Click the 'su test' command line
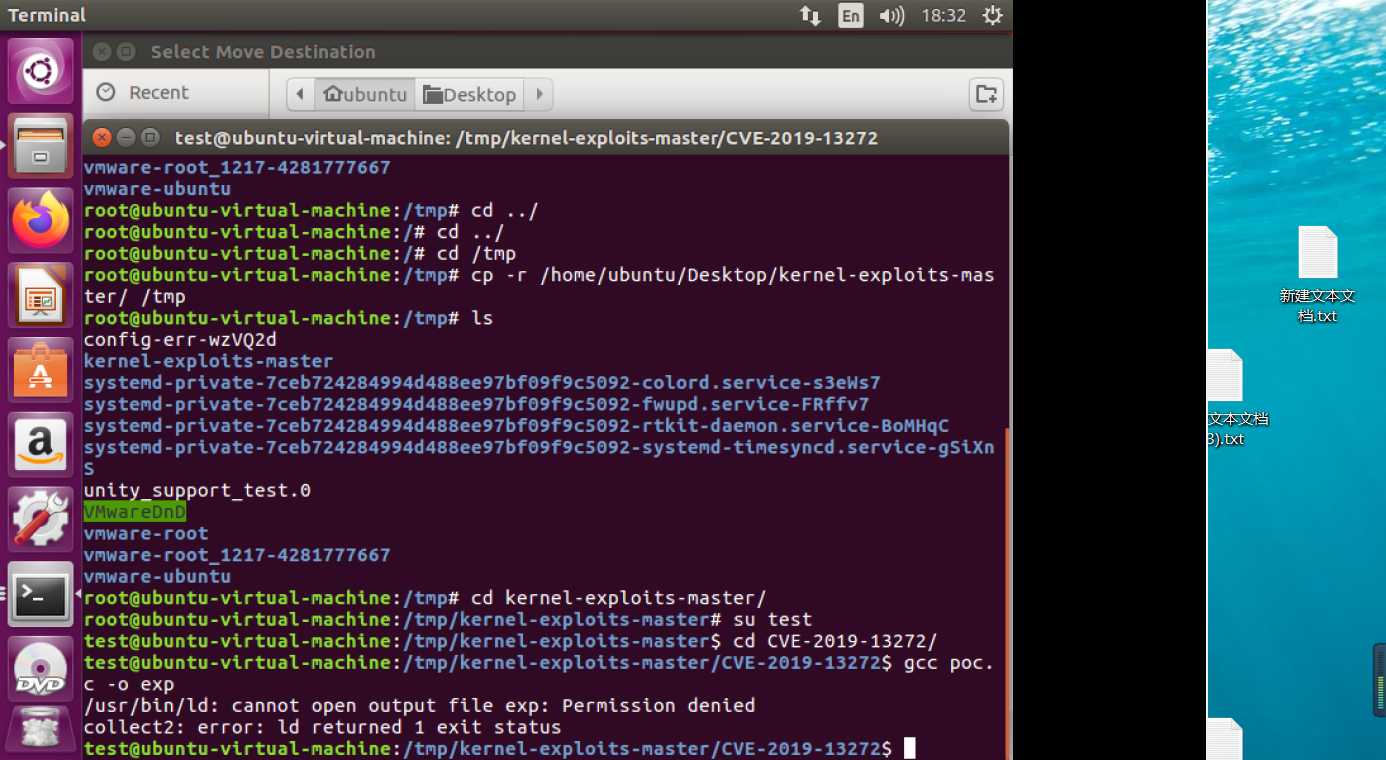Screen dimensions: 1386x760 [772, 620]
